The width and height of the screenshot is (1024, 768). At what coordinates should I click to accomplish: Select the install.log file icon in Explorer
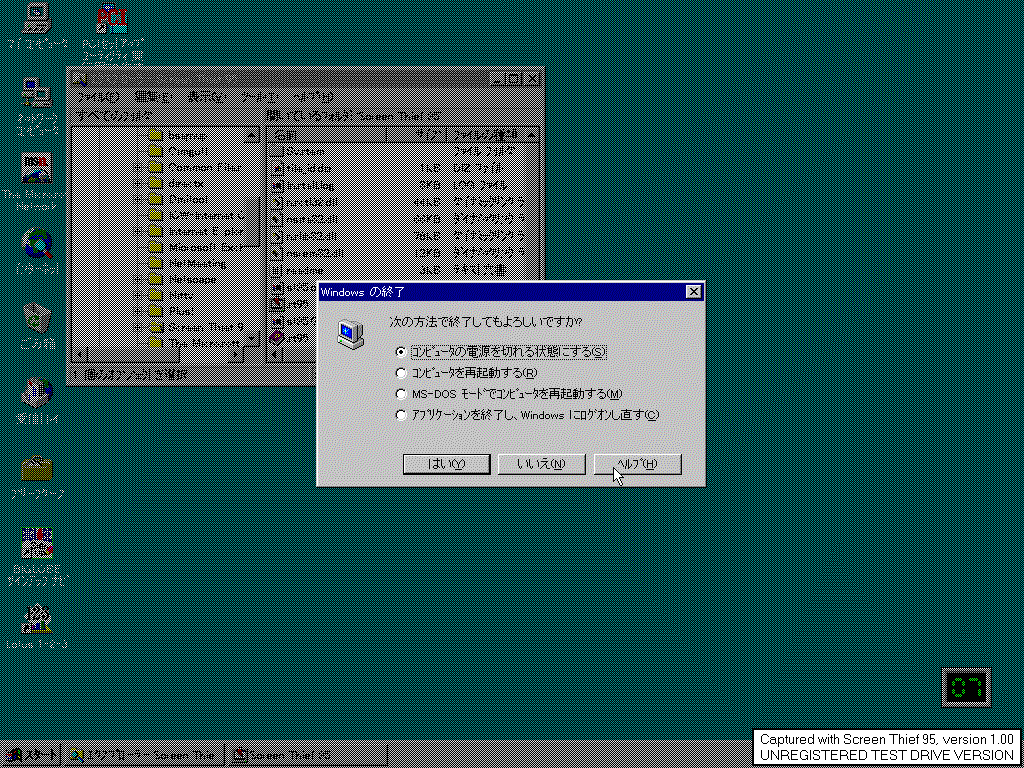point(276,185)
